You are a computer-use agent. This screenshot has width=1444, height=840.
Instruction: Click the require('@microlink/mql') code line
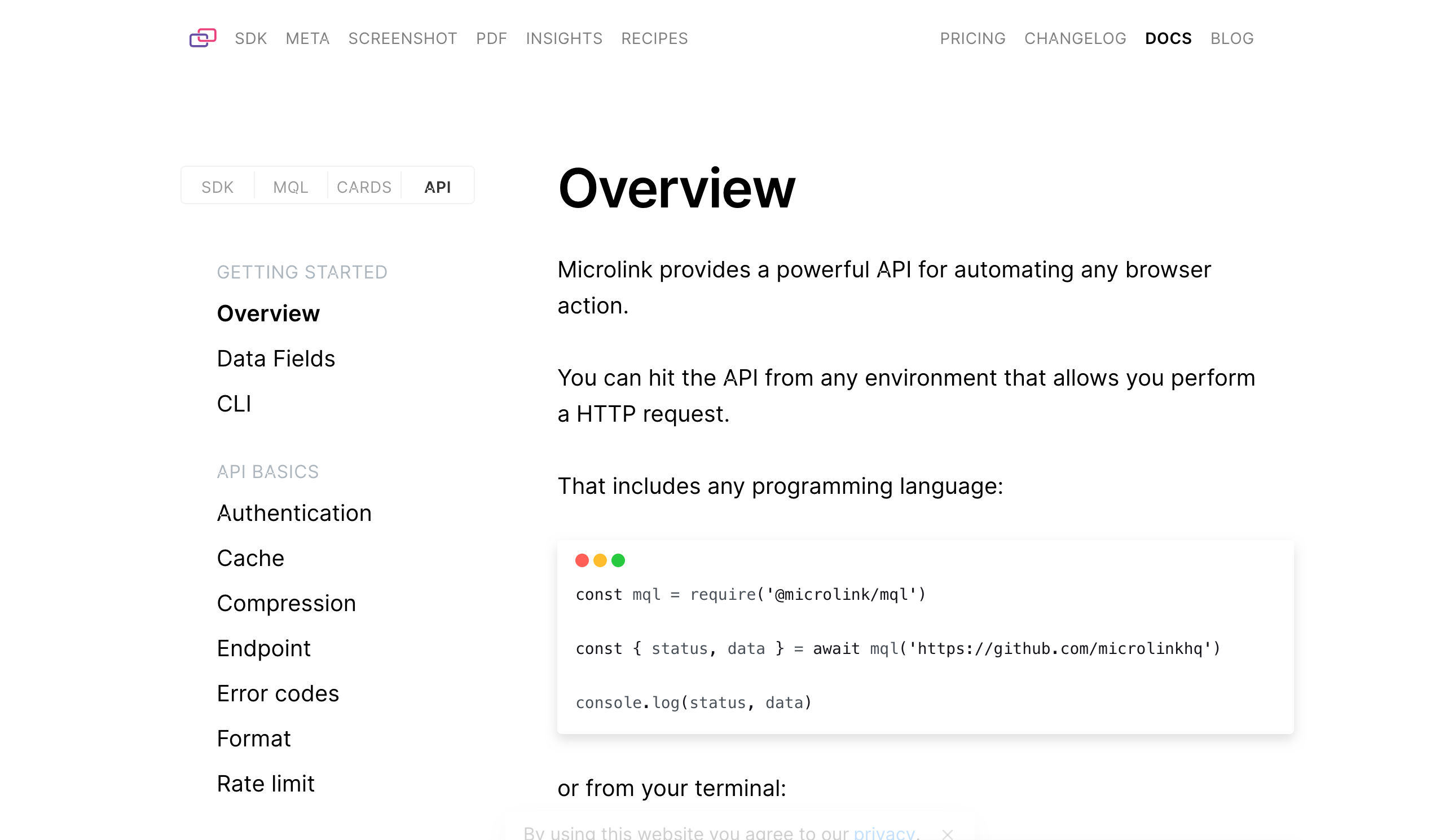(751, 595)
